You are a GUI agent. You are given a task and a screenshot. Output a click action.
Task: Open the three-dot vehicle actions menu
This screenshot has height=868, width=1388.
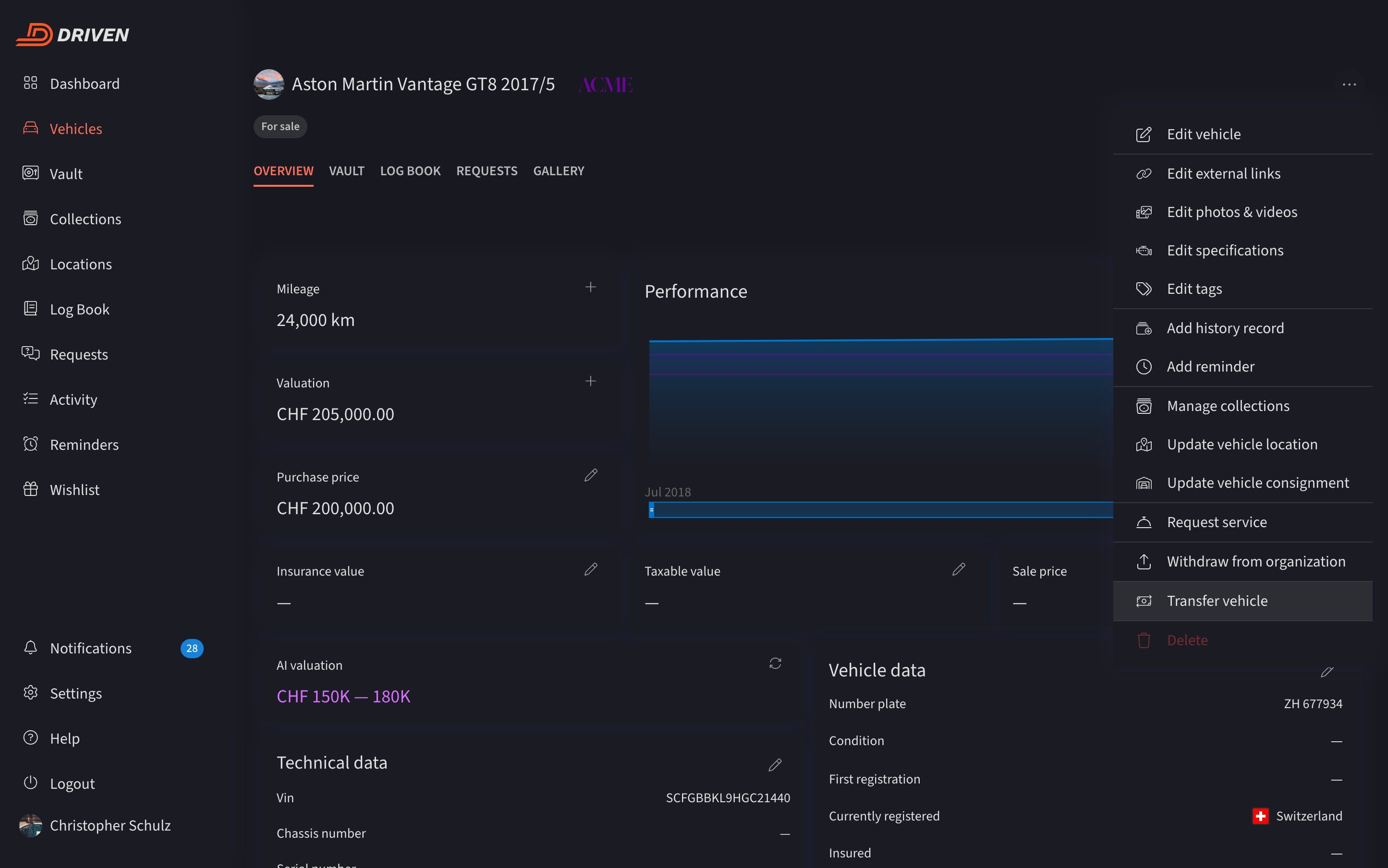pyautogui.click(x=1349, y=84)
